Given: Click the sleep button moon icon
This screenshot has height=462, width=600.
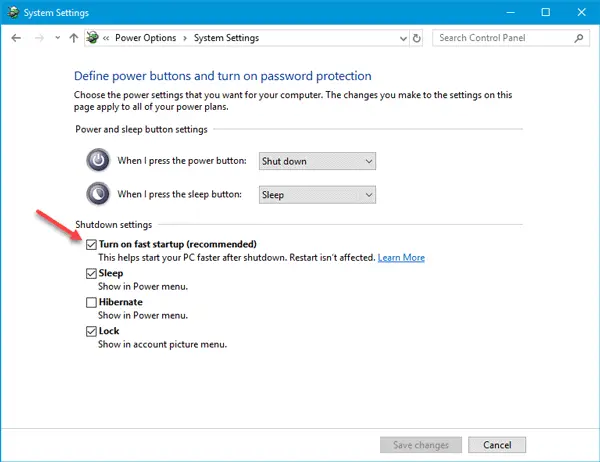Looking at the screenshot, I should click(x=98, y=194).
